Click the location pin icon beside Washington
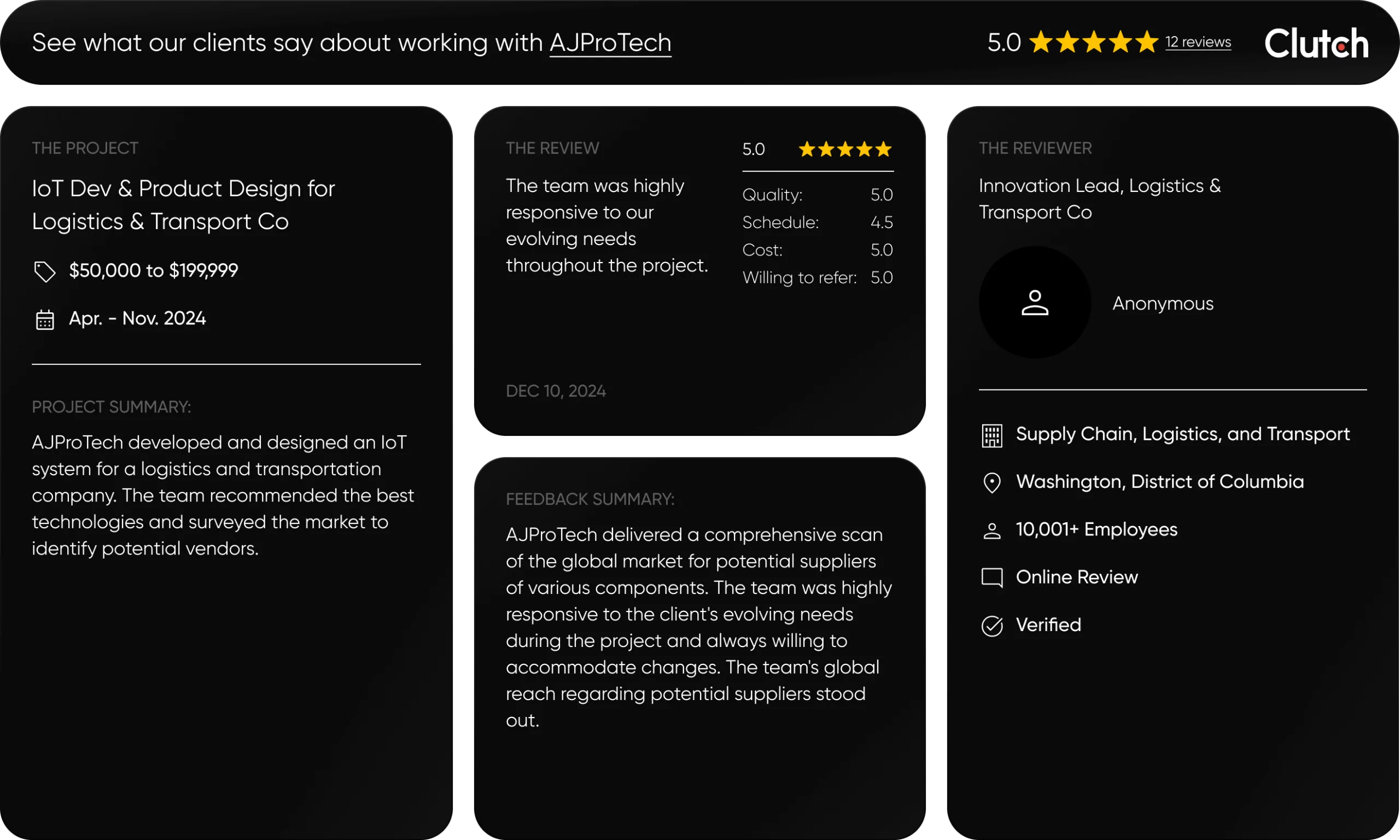Screen dimensions: 1400x840 point(991,483)
